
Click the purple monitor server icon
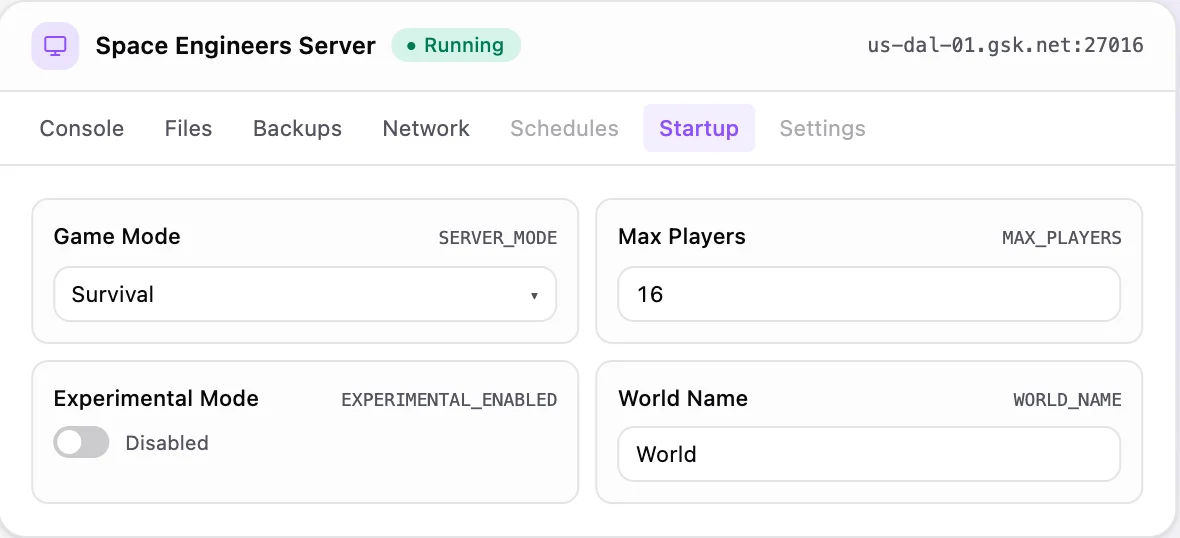coord(55,46)
